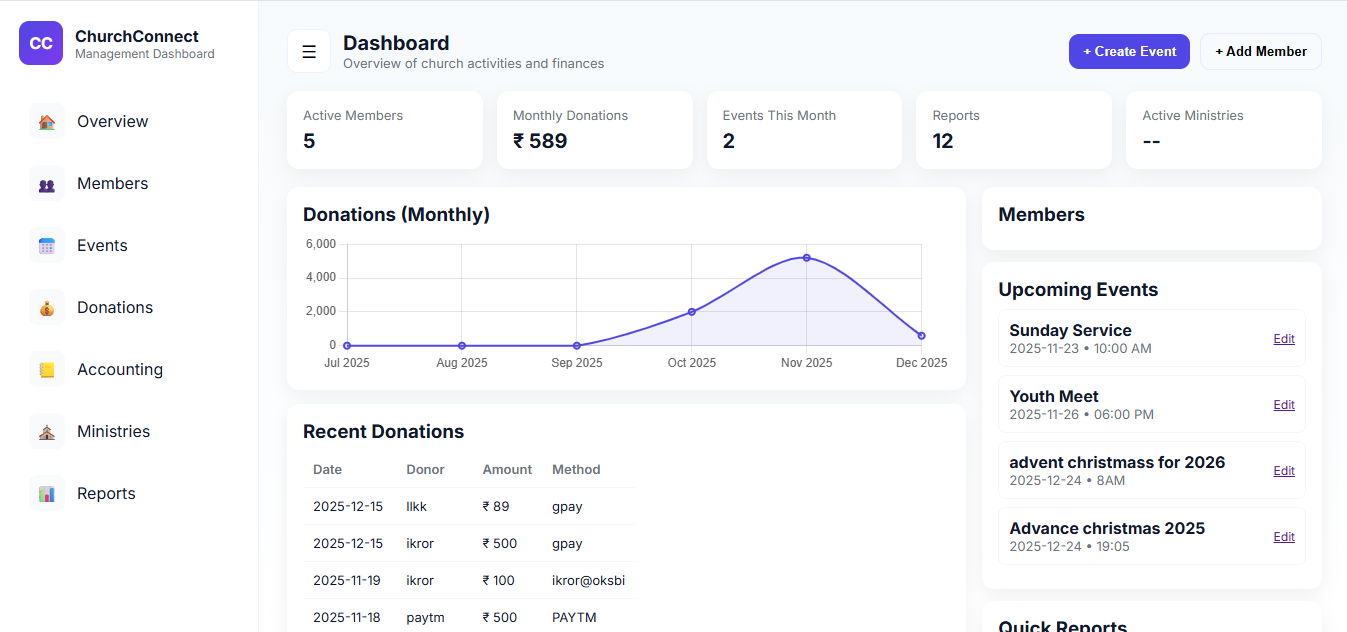Screen dimensions: 1347x632
Task: Open the Monthly Donations summary card
Action: tap(594, 130)
